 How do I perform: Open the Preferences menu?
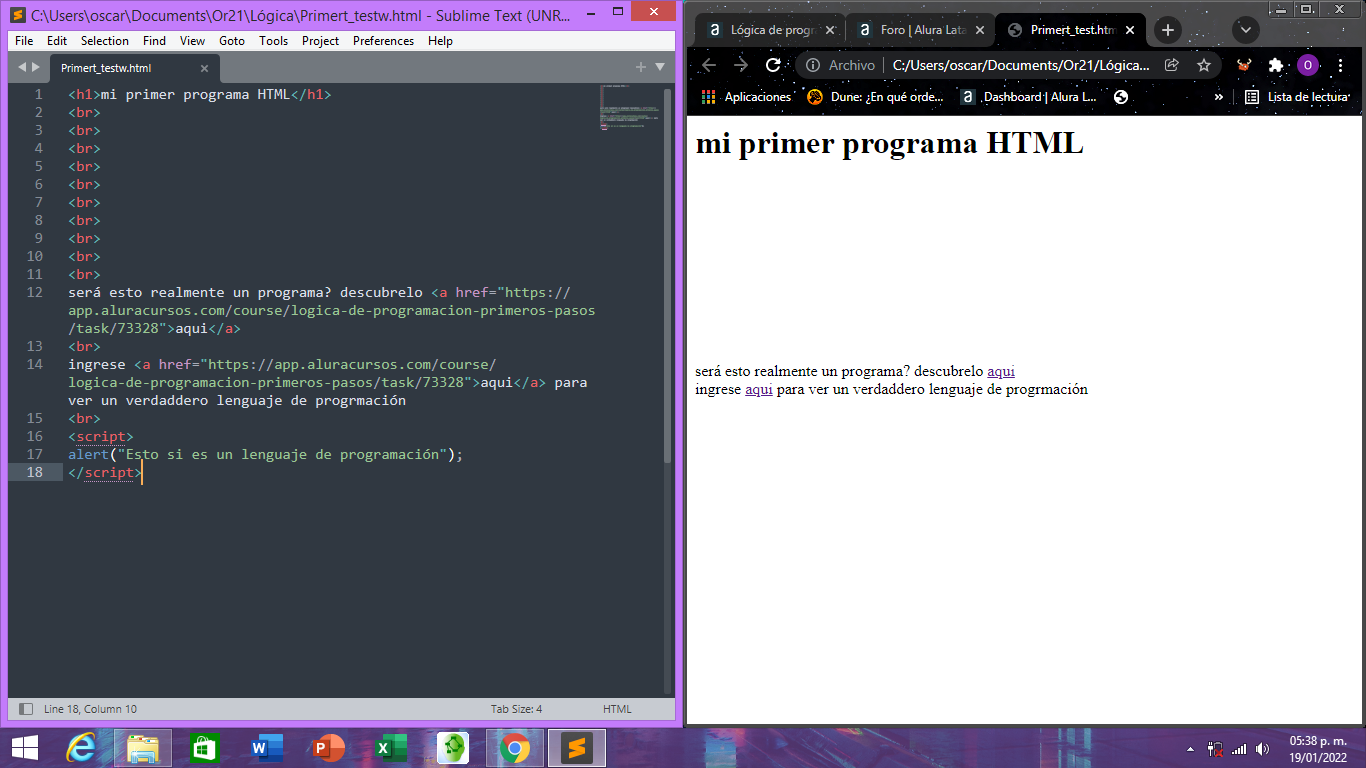(383, 41)
